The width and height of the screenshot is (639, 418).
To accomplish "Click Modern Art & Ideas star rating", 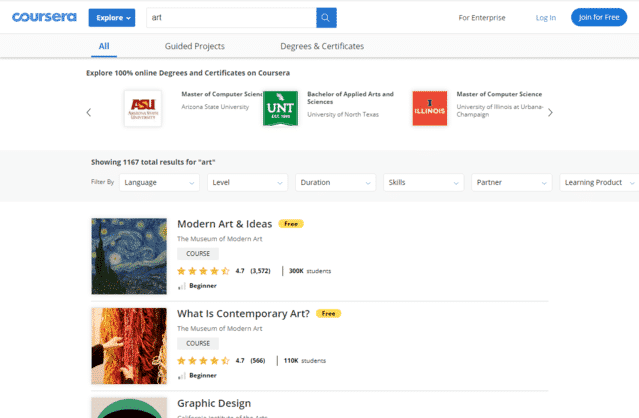I will point(203,270).
